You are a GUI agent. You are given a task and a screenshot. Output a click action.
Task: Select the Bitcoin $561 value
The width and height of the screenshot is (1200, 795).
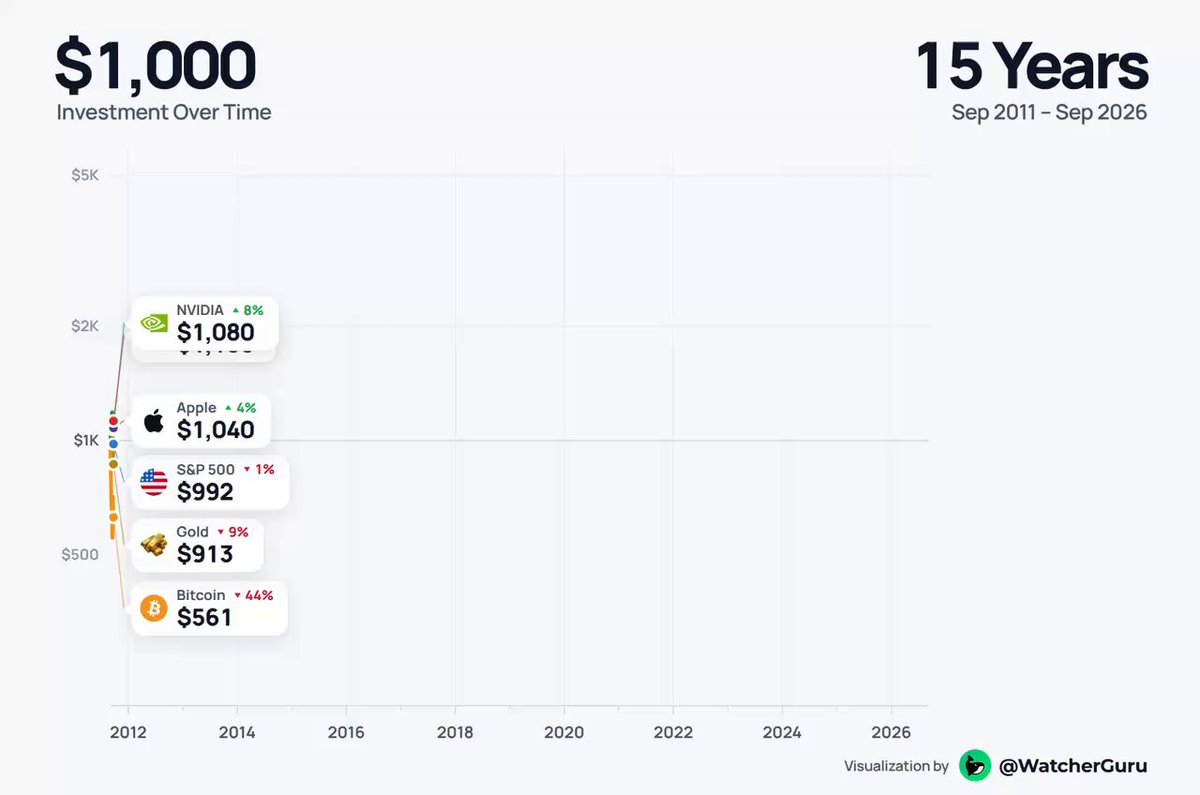click(204, 617)
